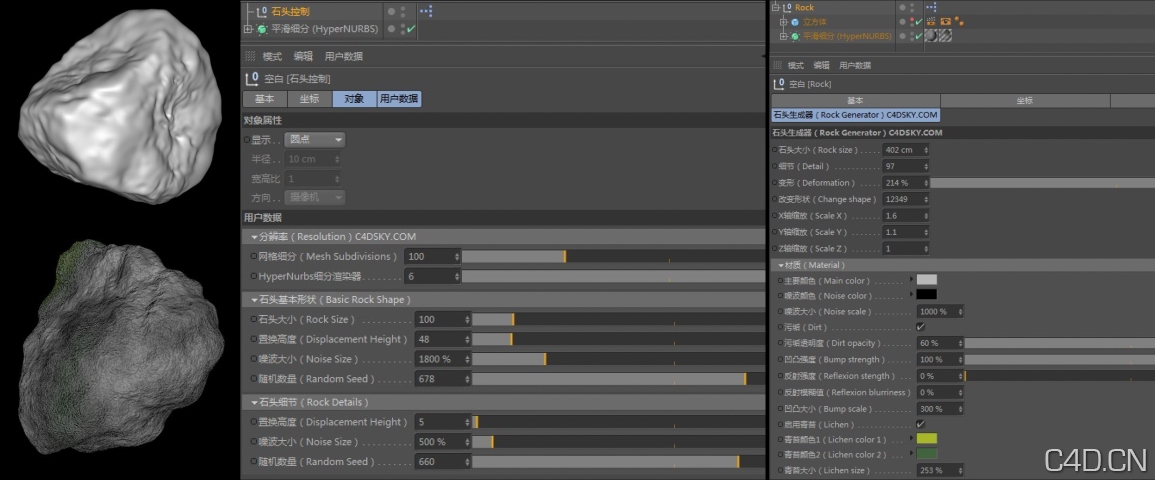Click Detail value stepper arrows
This screenshot has height=480, width=1155.
pyautogui.click(x=926, y=166)
